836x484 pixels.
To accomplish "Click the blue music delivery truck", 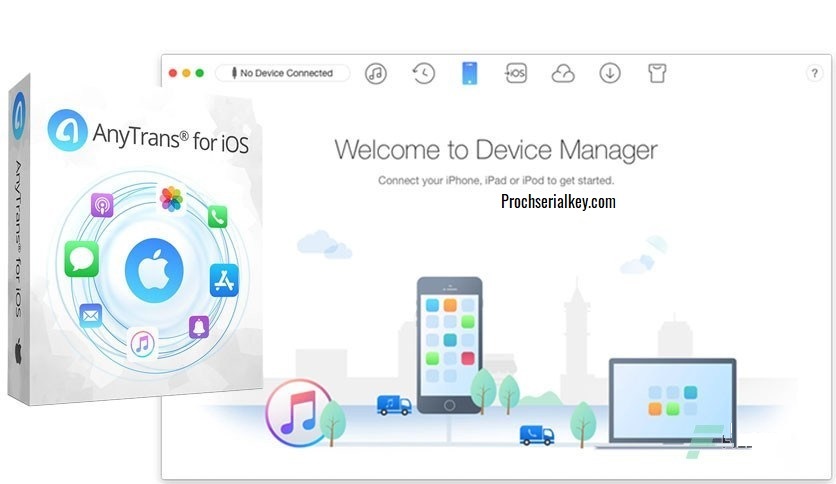I will coord(394,405).
